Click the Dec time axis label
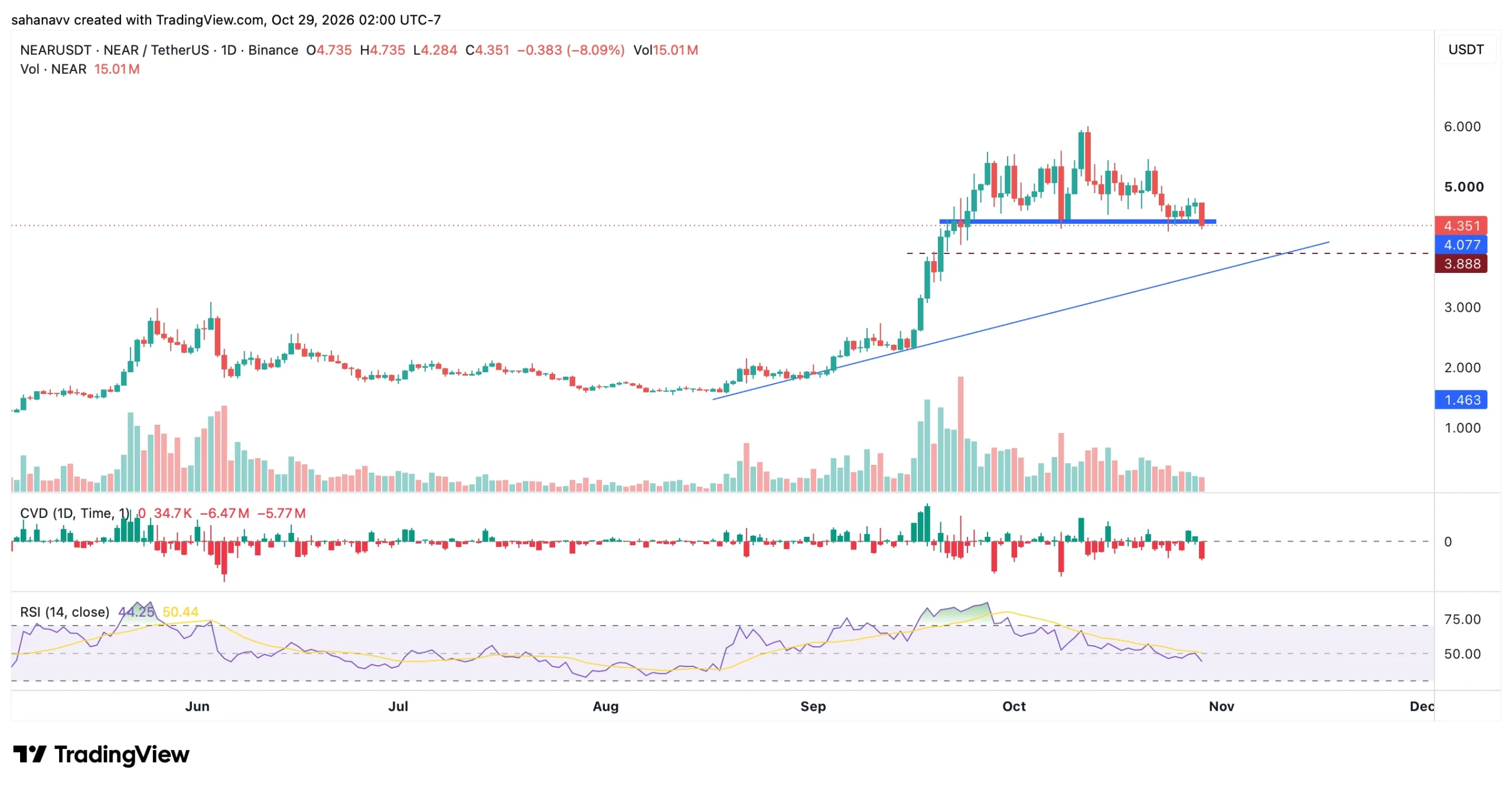 click(x=1421, y=706)
